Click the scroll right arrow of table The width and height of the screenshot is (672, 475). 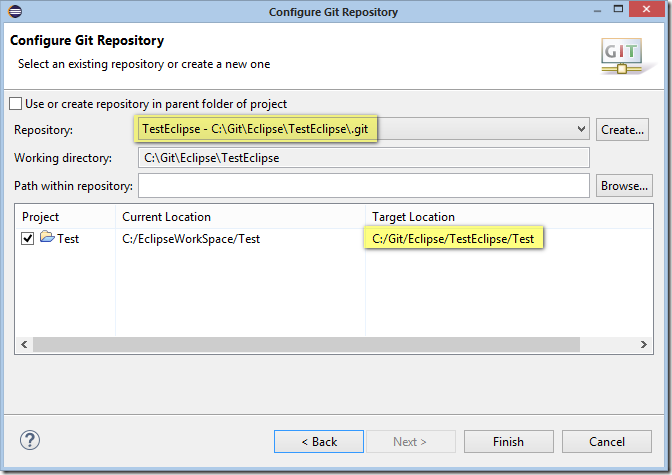[x=644, y=344]
